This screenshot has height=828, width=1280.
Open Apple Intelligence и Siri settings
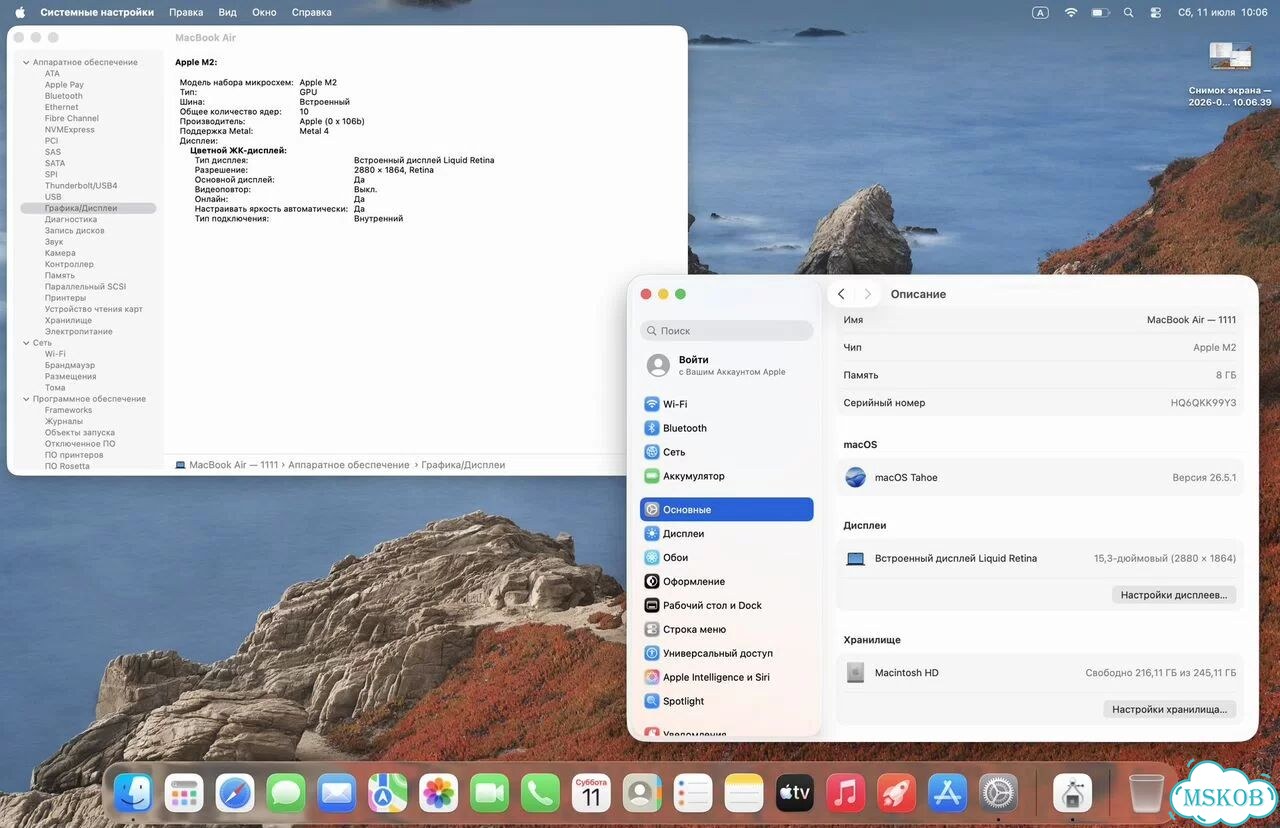click(x=727, y=678)
